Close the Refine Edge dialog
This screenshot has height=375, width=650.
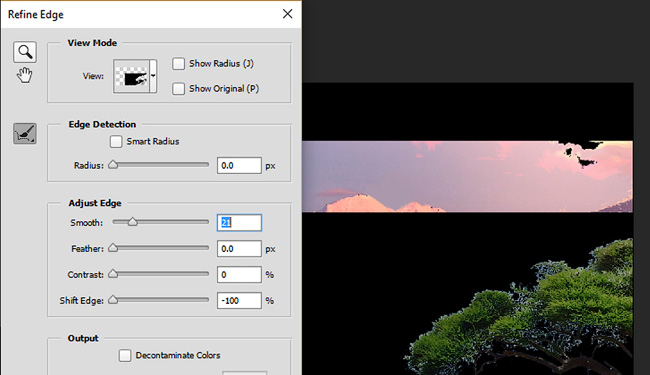point(287,14)
